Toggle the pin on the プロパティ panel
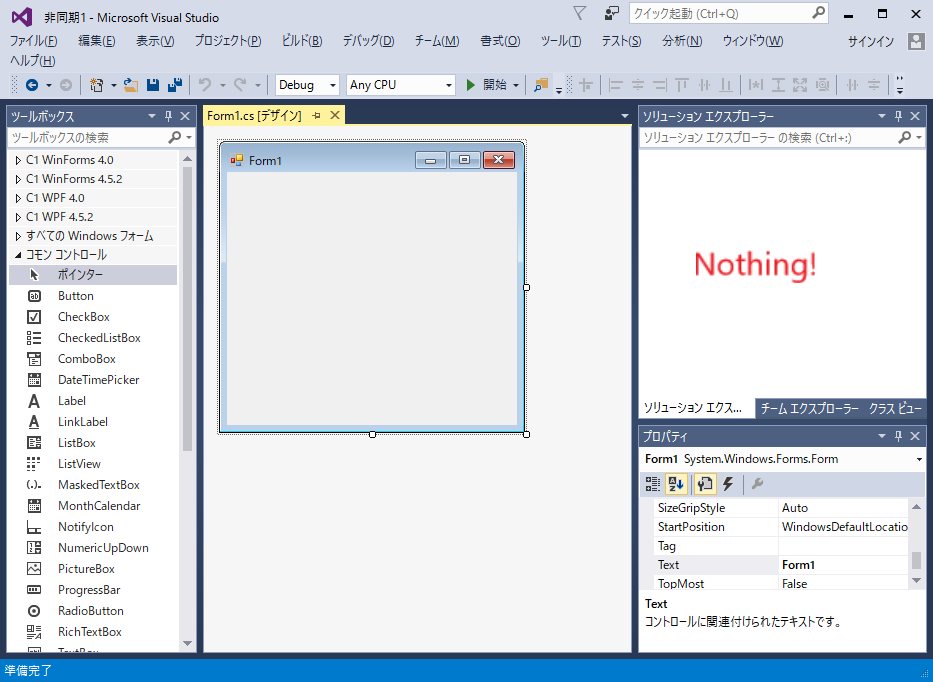 click(898, 436)
